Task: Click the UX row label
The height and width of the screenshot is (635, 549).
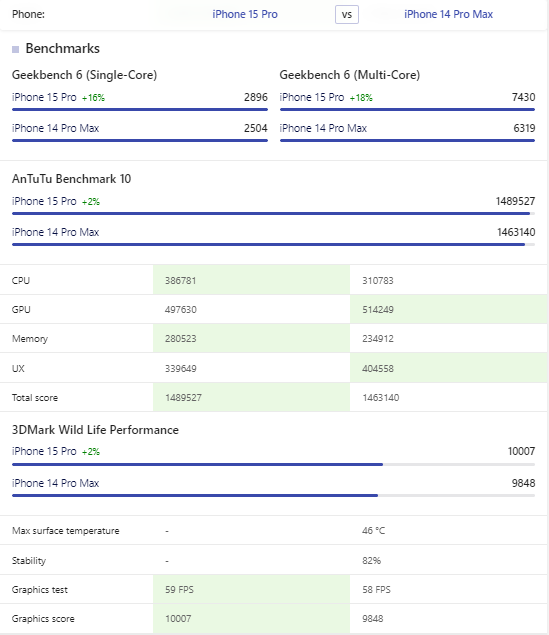Action: (18, 368)
